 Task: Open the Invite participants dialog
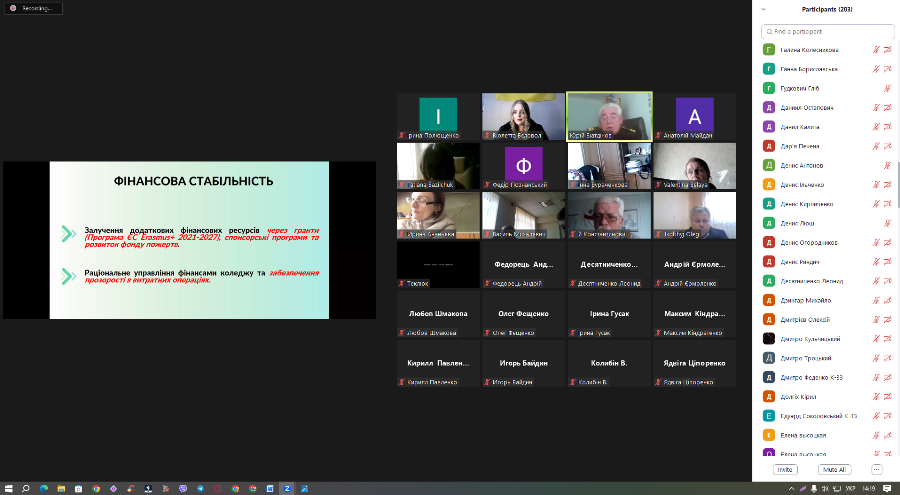tap(785, 468)
